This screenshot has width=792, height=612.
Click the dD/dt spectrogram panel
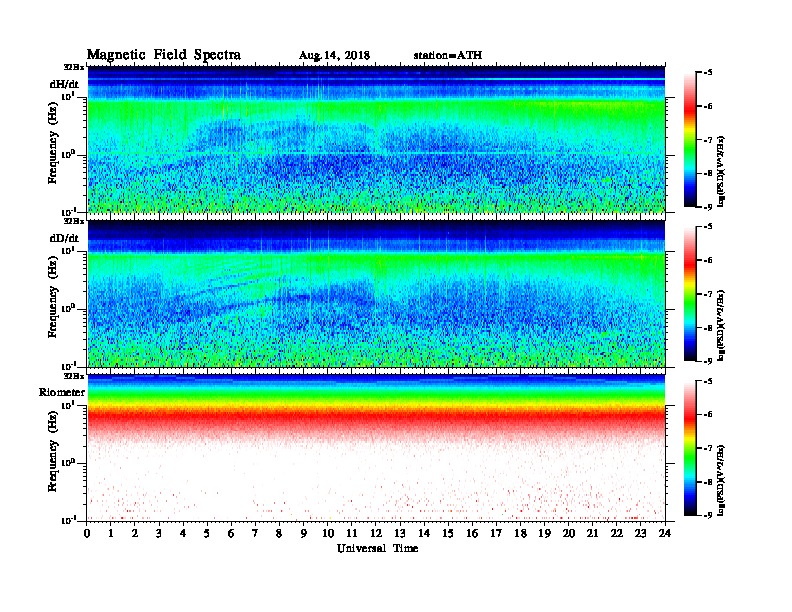pyautogui.click(x=376, y=293)
